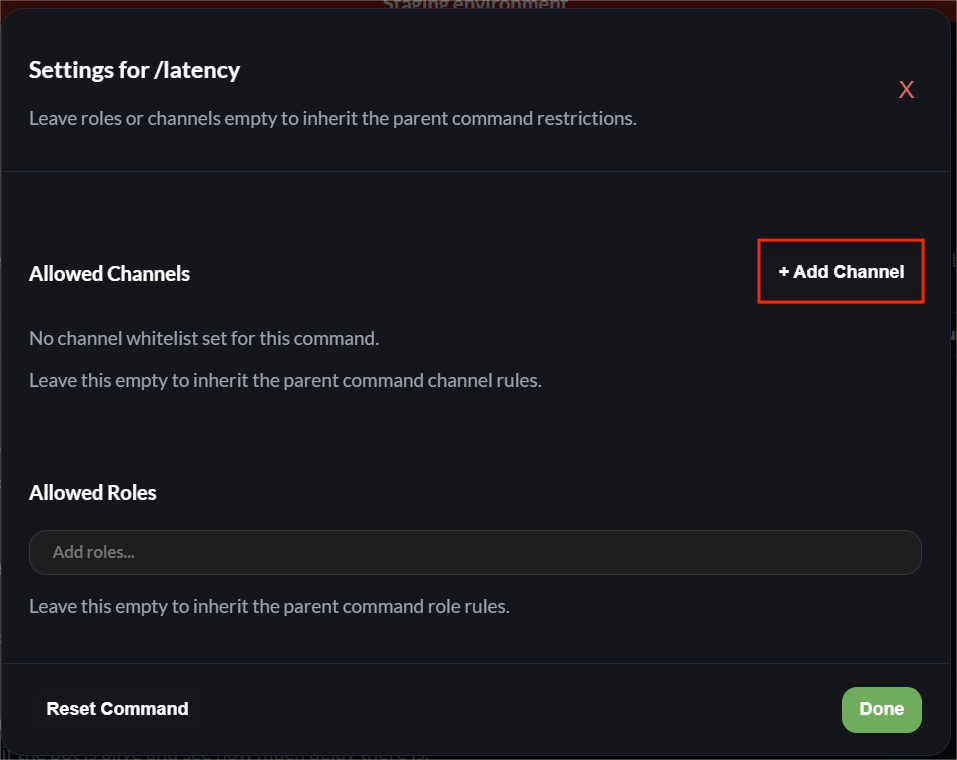This screenshot has width=957, height=760.
Task: Save and close with the Done button
Action: (x=881, y=709)
